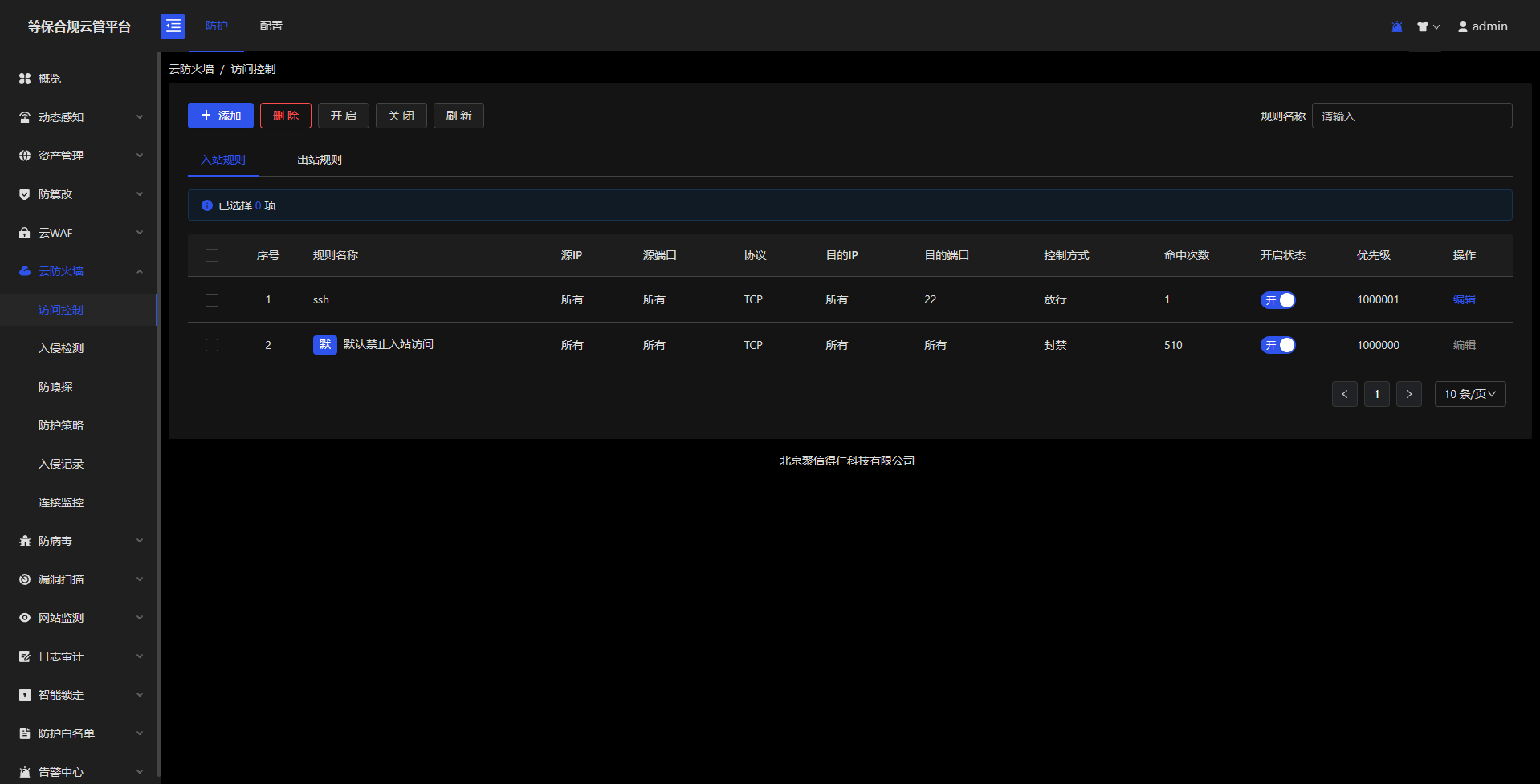The height and width of the screenshot is (784, 1540).
Task: Switch to the 配置 top tab
Action: [271, 26]
